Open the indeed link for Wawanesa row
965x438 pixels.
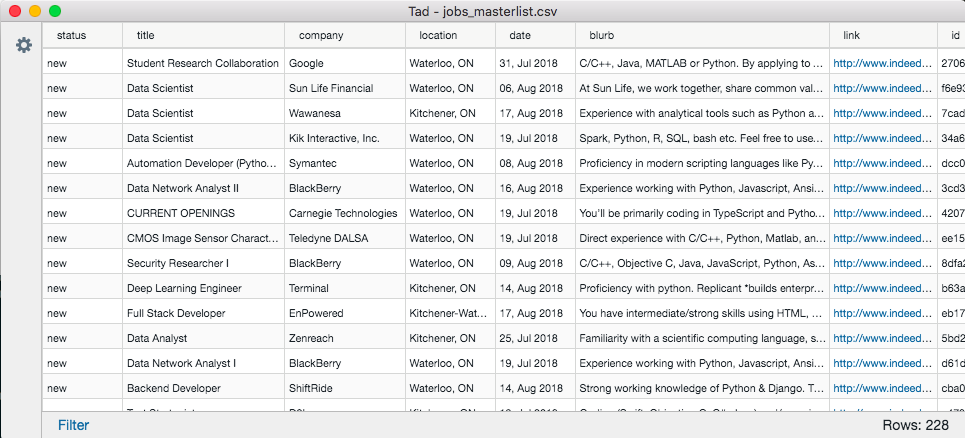coord(883,113)
